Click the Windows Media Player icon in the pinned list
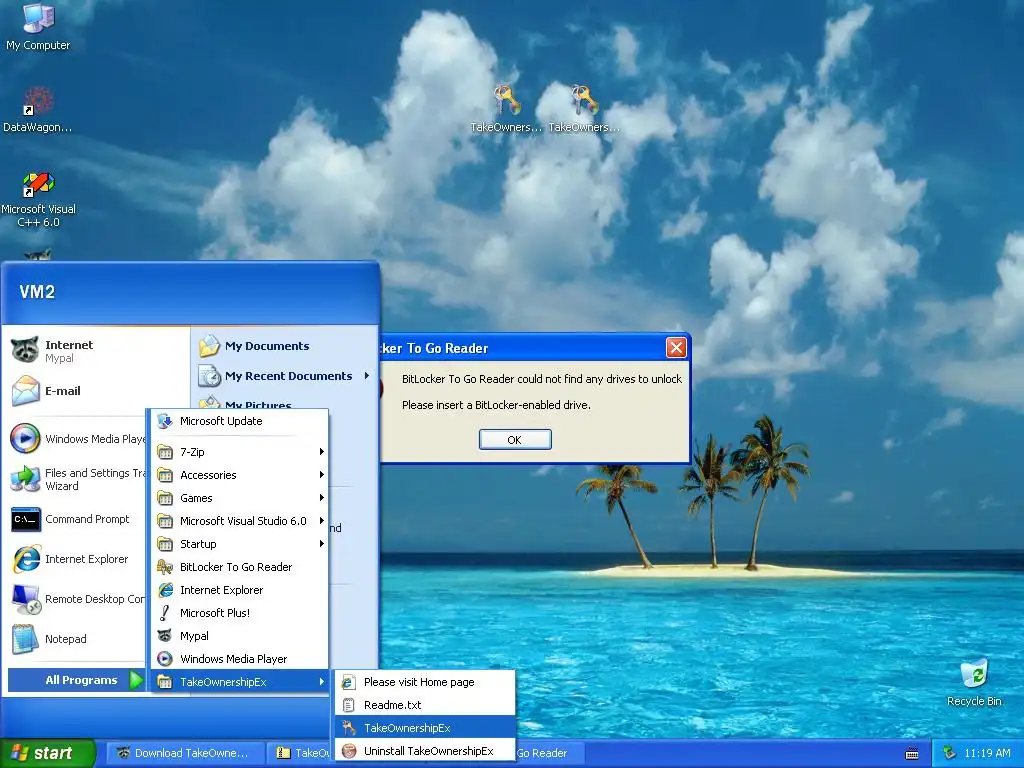This screenshot has width=1024, height=768. [25, 438]
